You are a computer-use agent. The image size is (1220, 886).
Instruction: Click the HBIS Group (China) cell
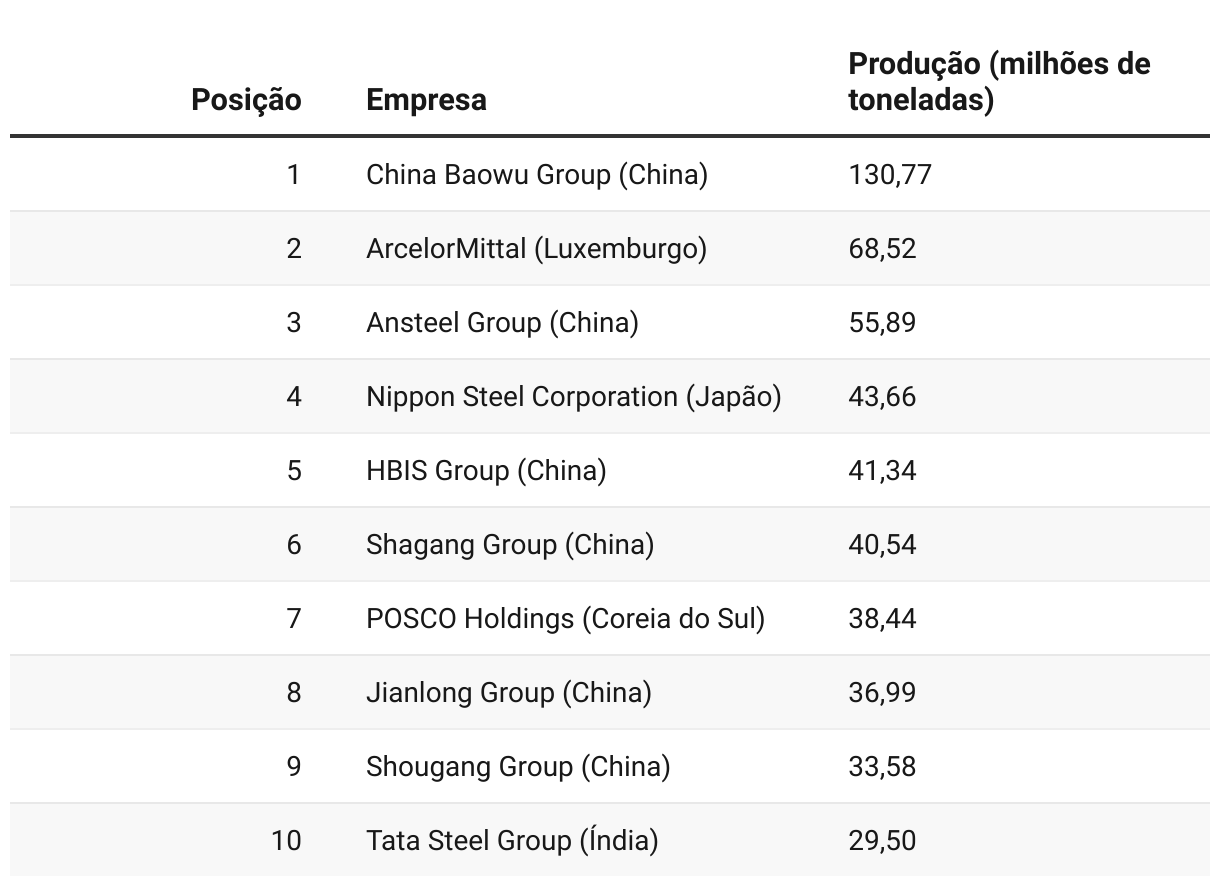click(486, 471)
